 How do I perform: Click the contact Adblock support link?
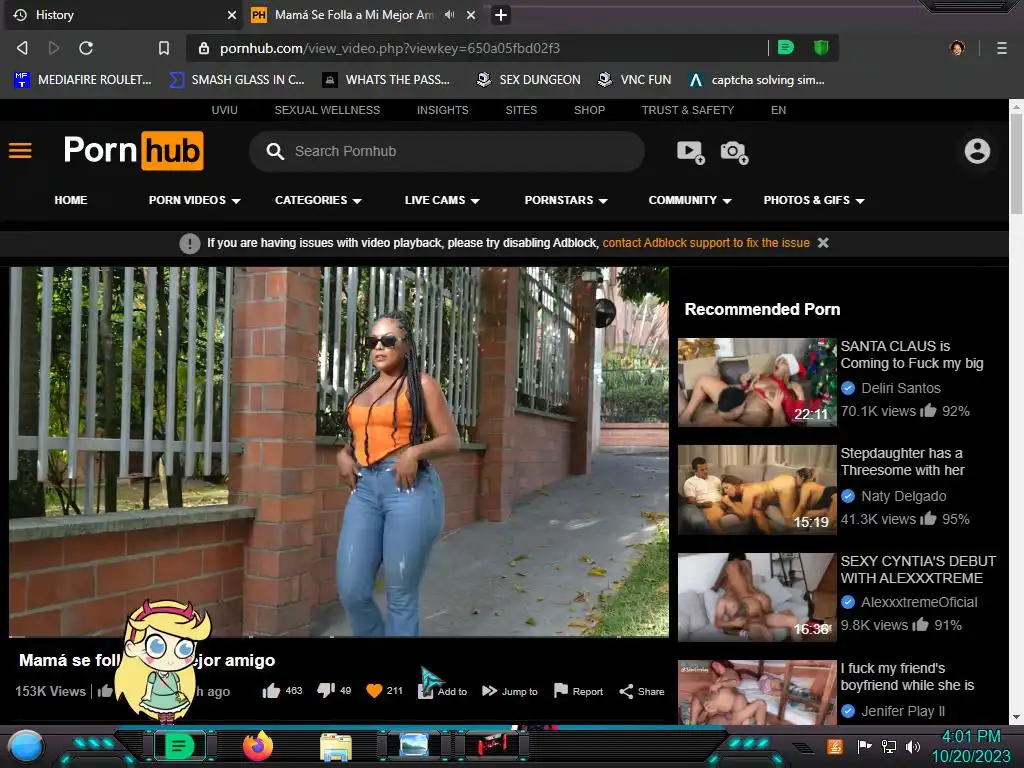[x=706, y=243]
